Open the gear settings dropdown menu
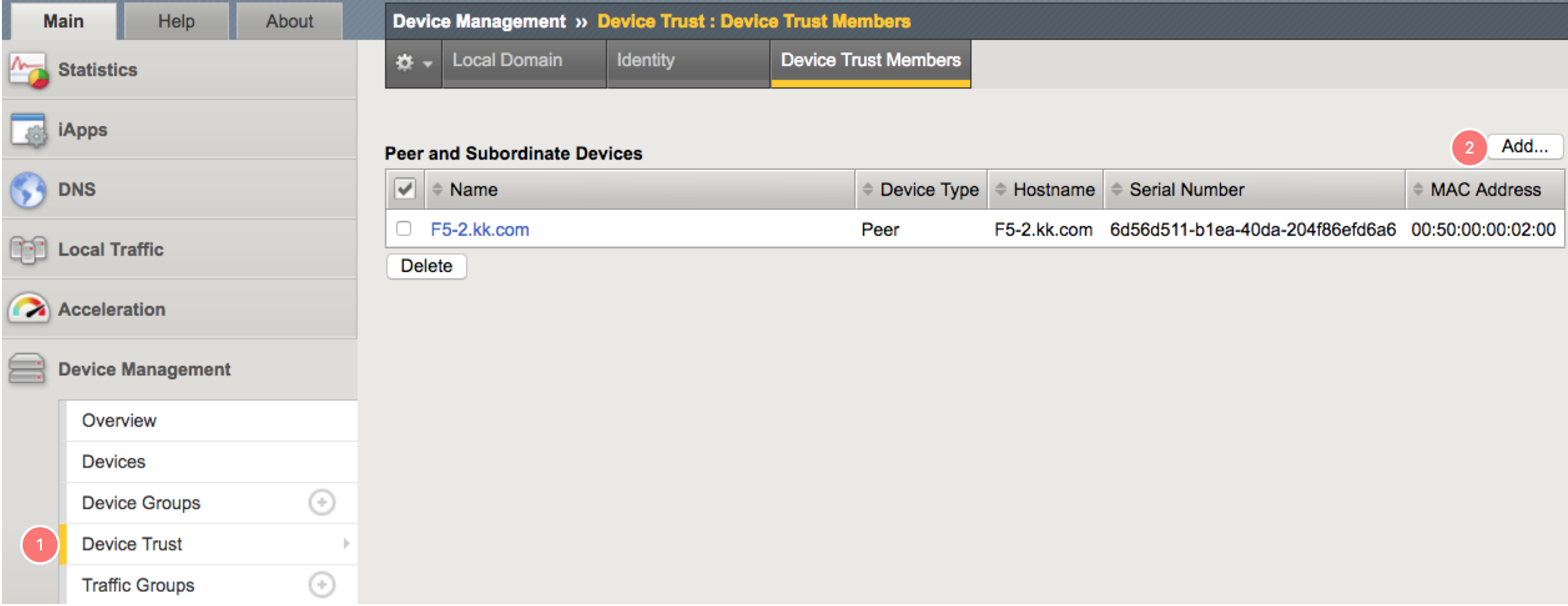The width and height of the screenshot is (1568, 606). (413, 63)
